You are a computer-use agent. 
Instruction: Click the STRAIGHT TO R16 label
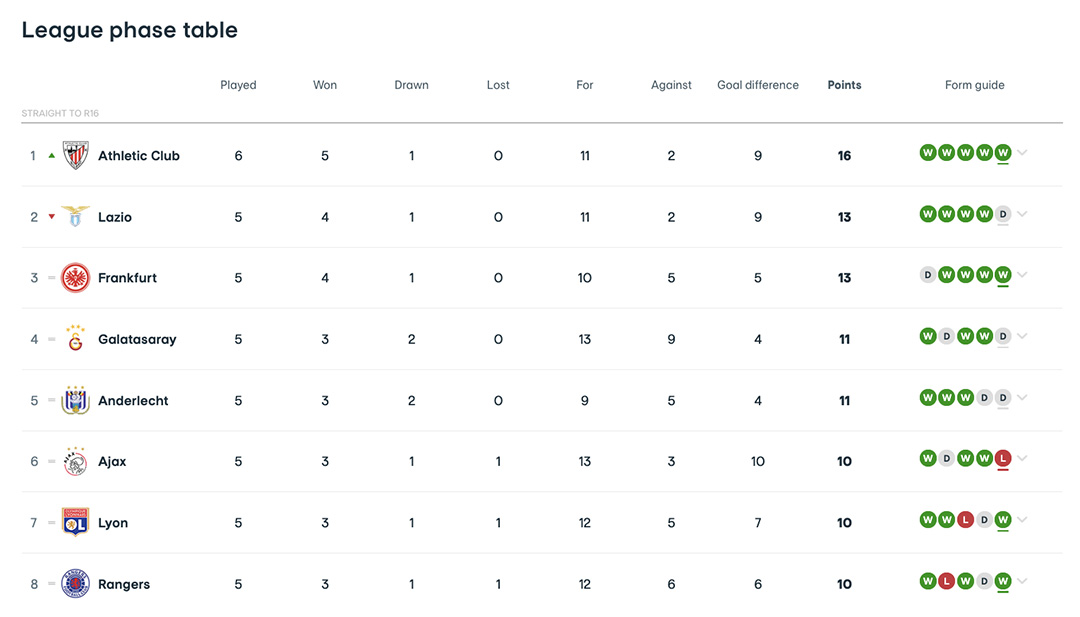coord(60,113)
